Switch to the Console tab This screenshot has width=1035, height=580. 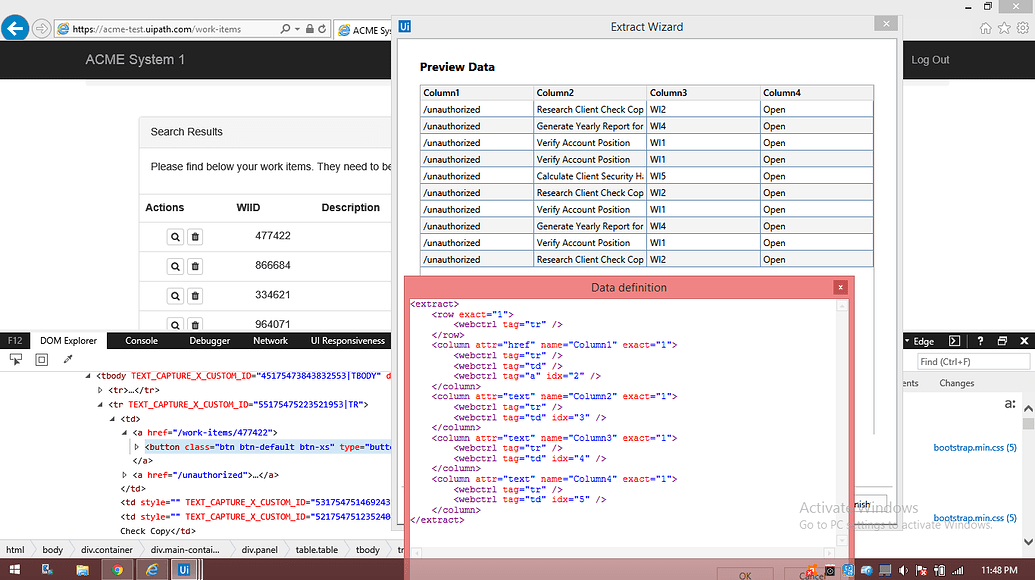point(140,340)
